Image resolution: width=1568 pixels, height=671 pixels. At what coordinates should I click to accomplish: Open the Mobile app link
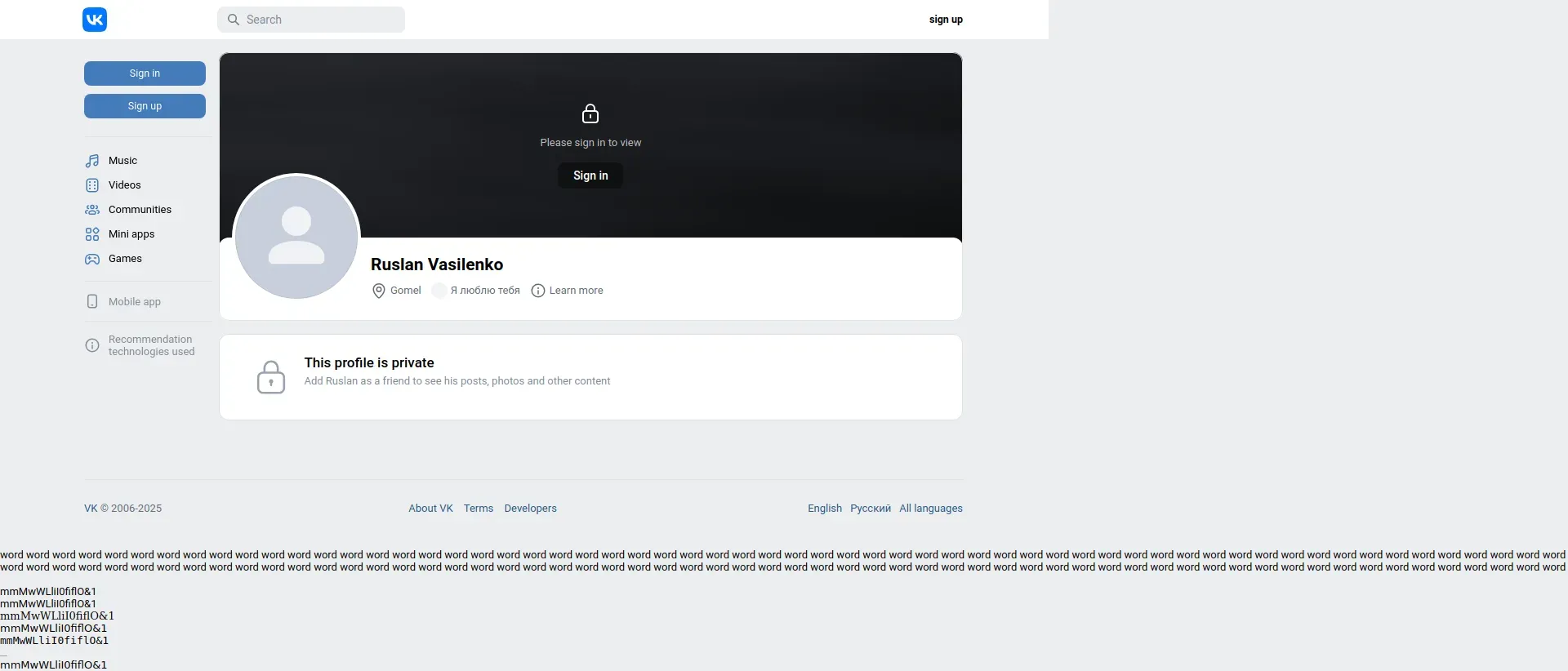[135, 302]
